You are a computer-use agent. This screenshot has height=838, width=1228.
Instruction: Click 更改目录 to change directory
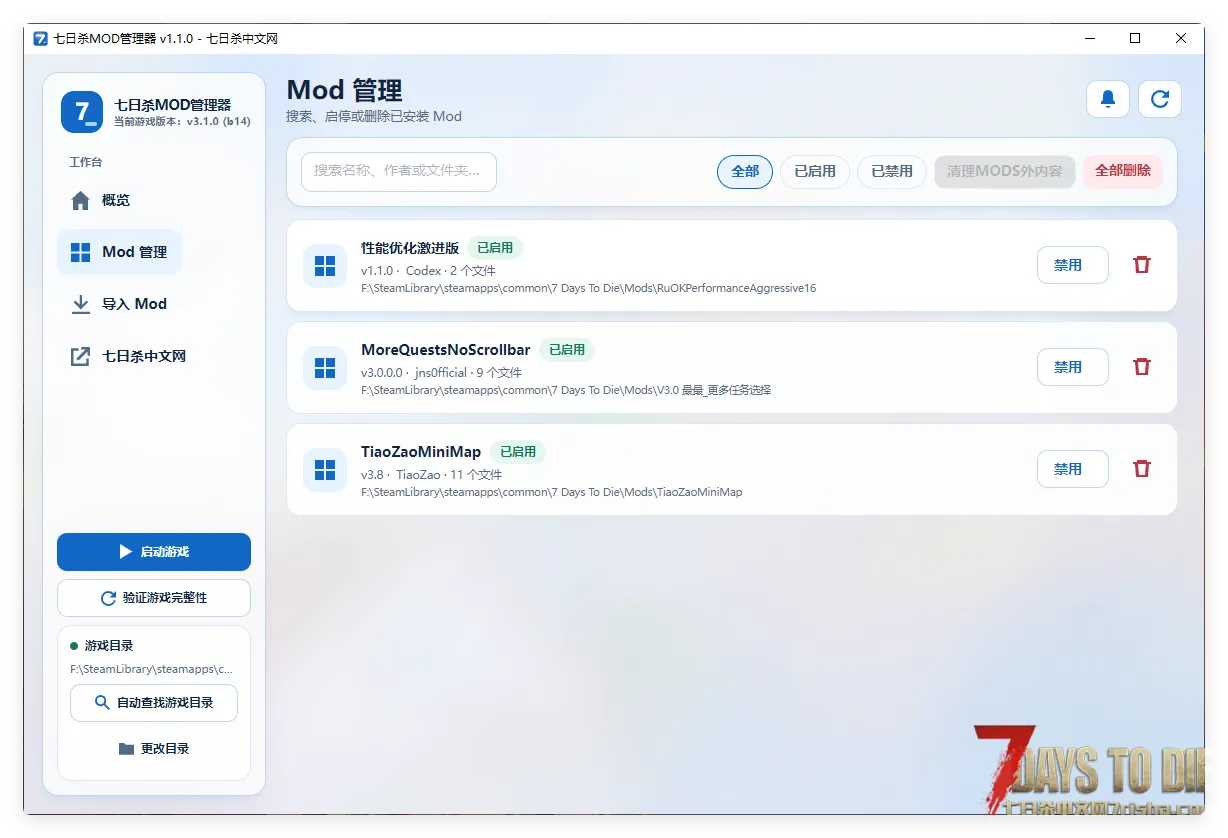154,749
